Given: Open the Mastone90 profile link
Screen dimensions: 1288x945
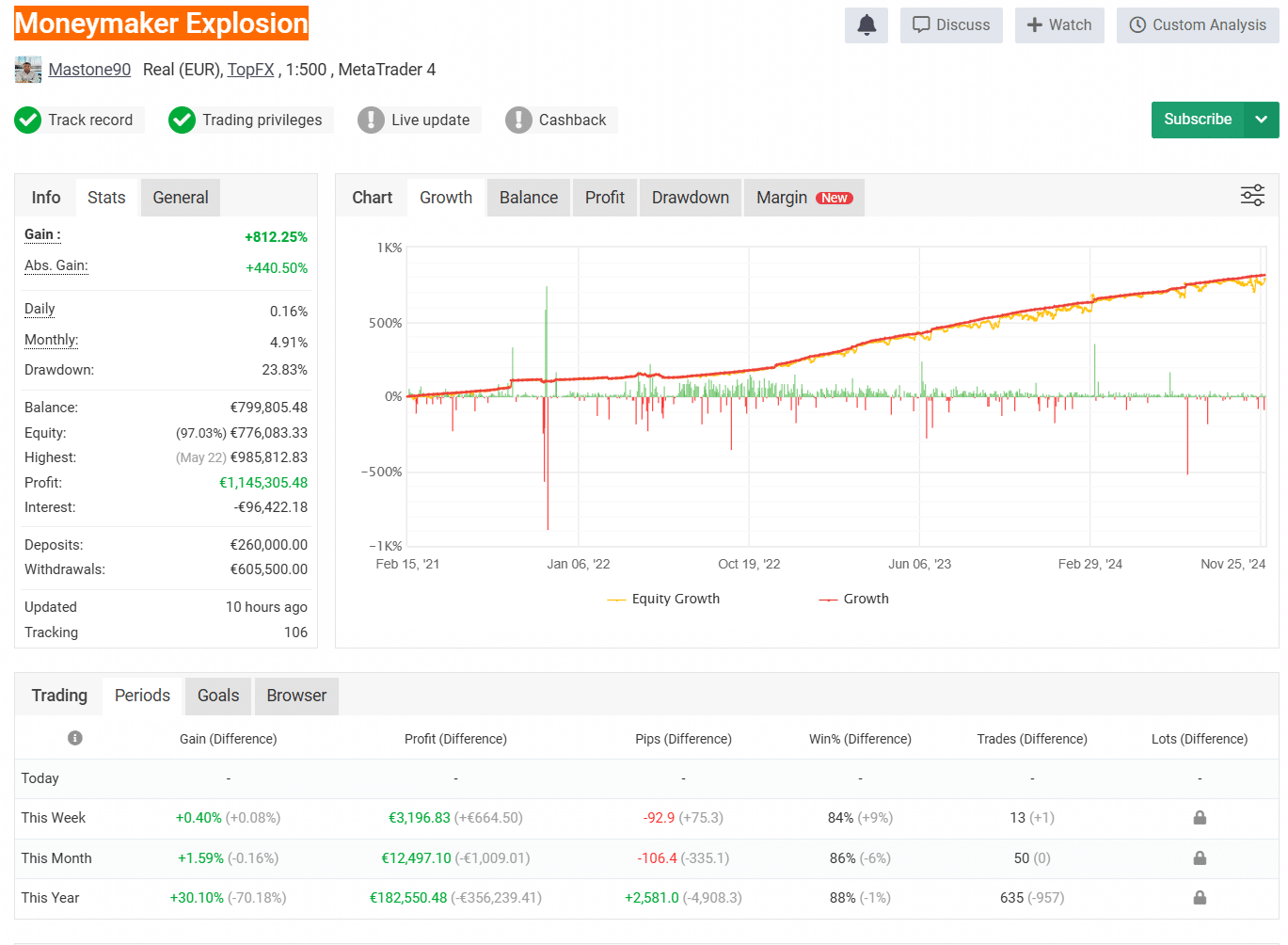Looking at the screenshot, I should click(x=89, y=70).
